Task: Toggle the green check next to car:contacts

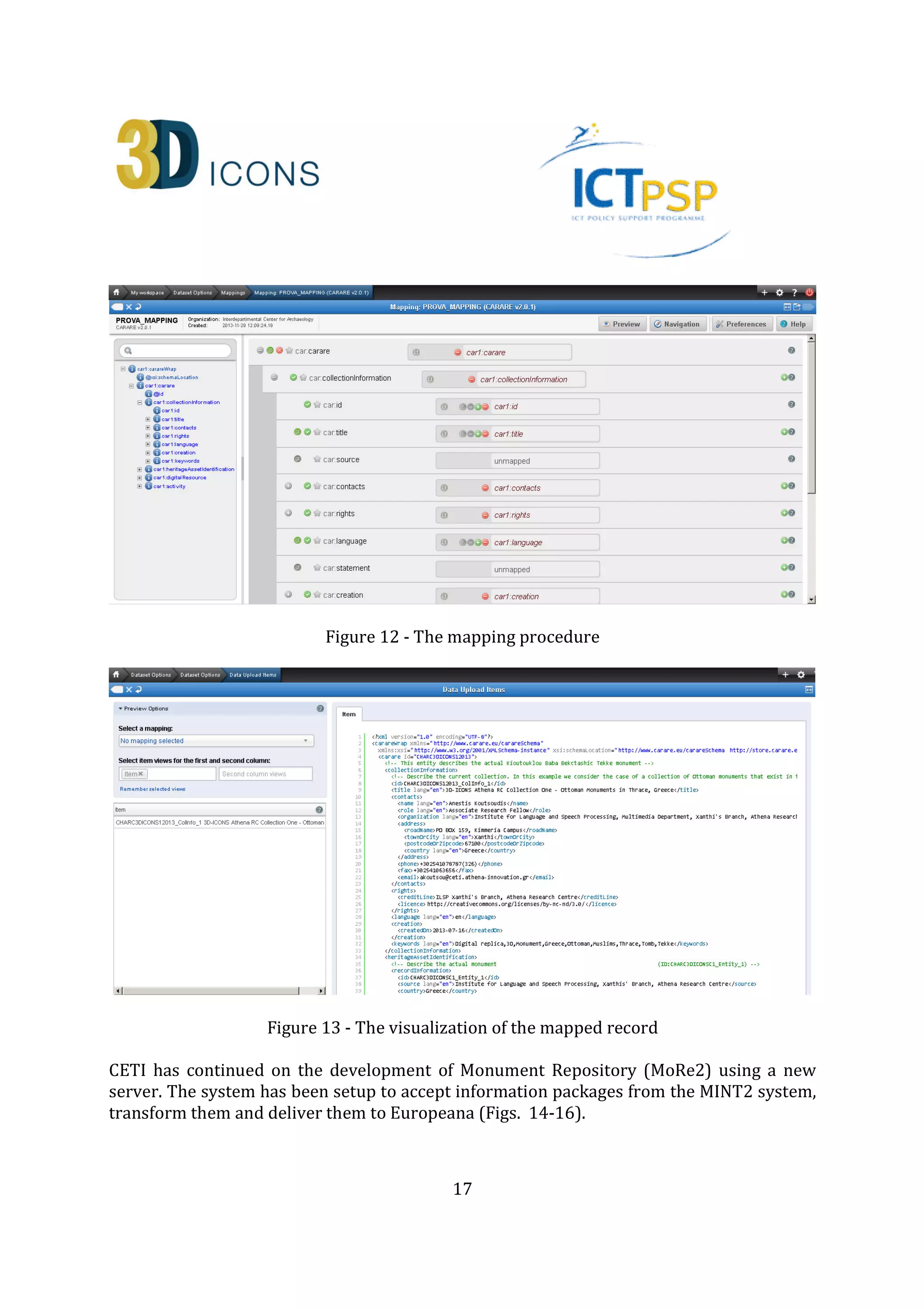Action: [x=307, y=486]
